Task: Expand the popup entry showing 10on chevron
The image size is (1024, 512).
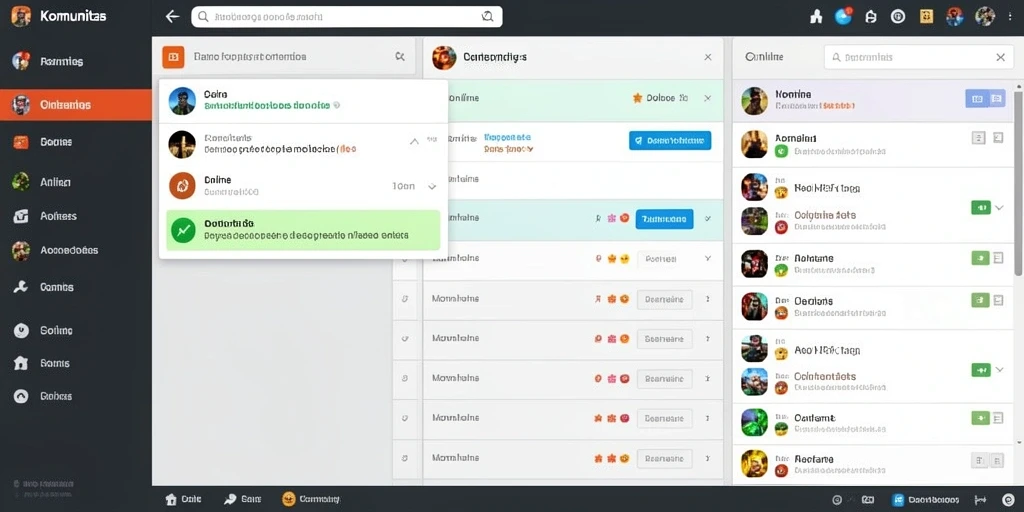Action: [x=432, y=187]
